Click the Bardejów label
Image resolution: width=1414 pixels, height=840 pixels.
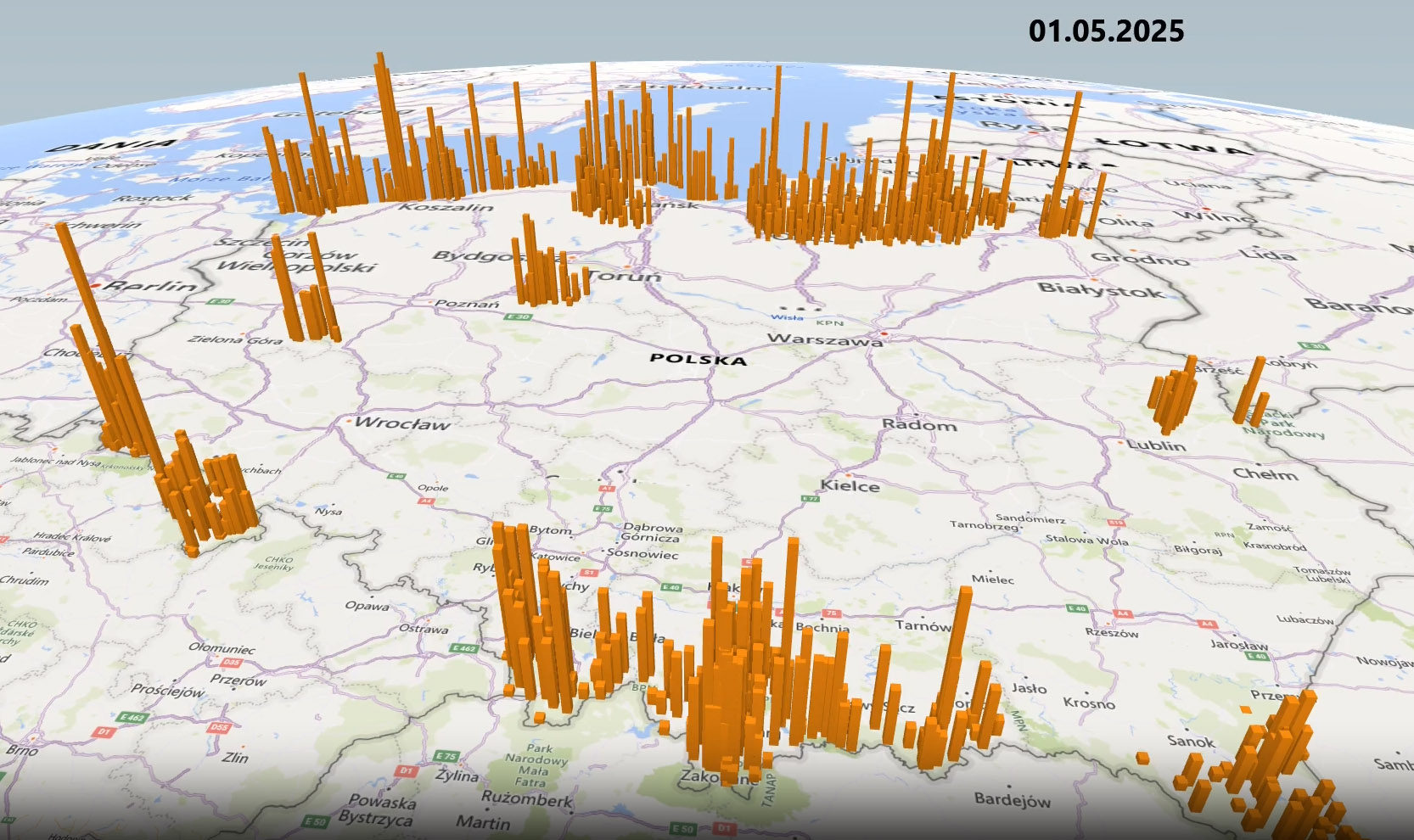click(x=1013, y=799)
